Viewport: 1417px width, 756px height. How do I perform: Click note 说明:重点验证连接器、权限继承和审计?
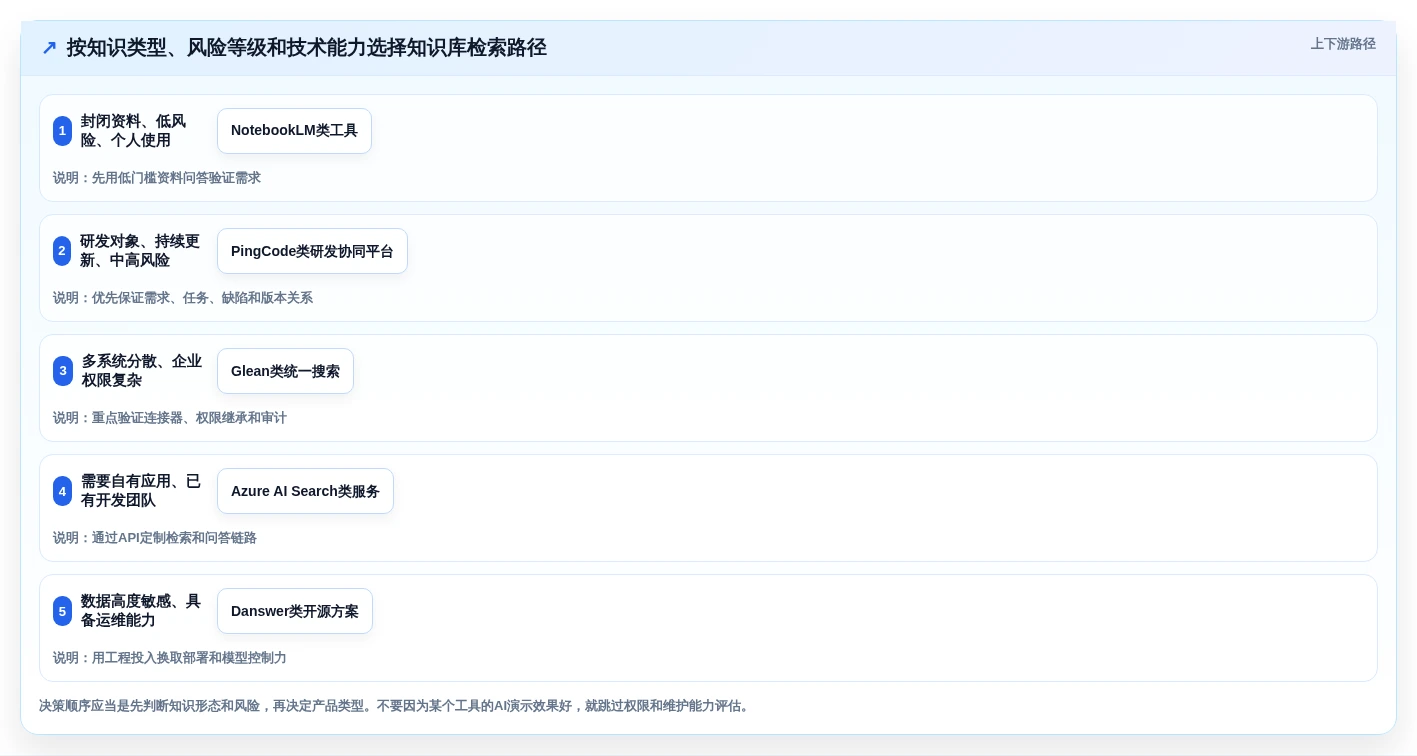(170, 418)
